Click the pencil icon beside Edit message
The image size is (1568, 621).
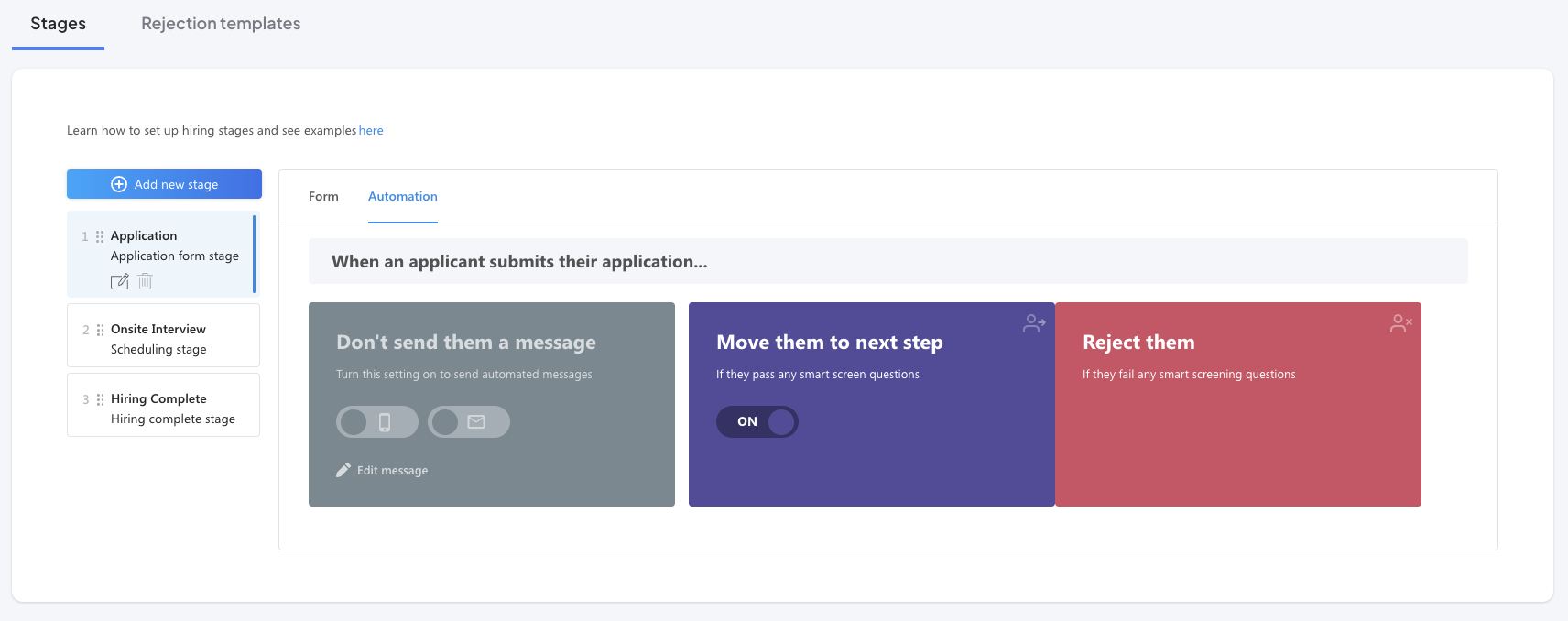(343, 470)
